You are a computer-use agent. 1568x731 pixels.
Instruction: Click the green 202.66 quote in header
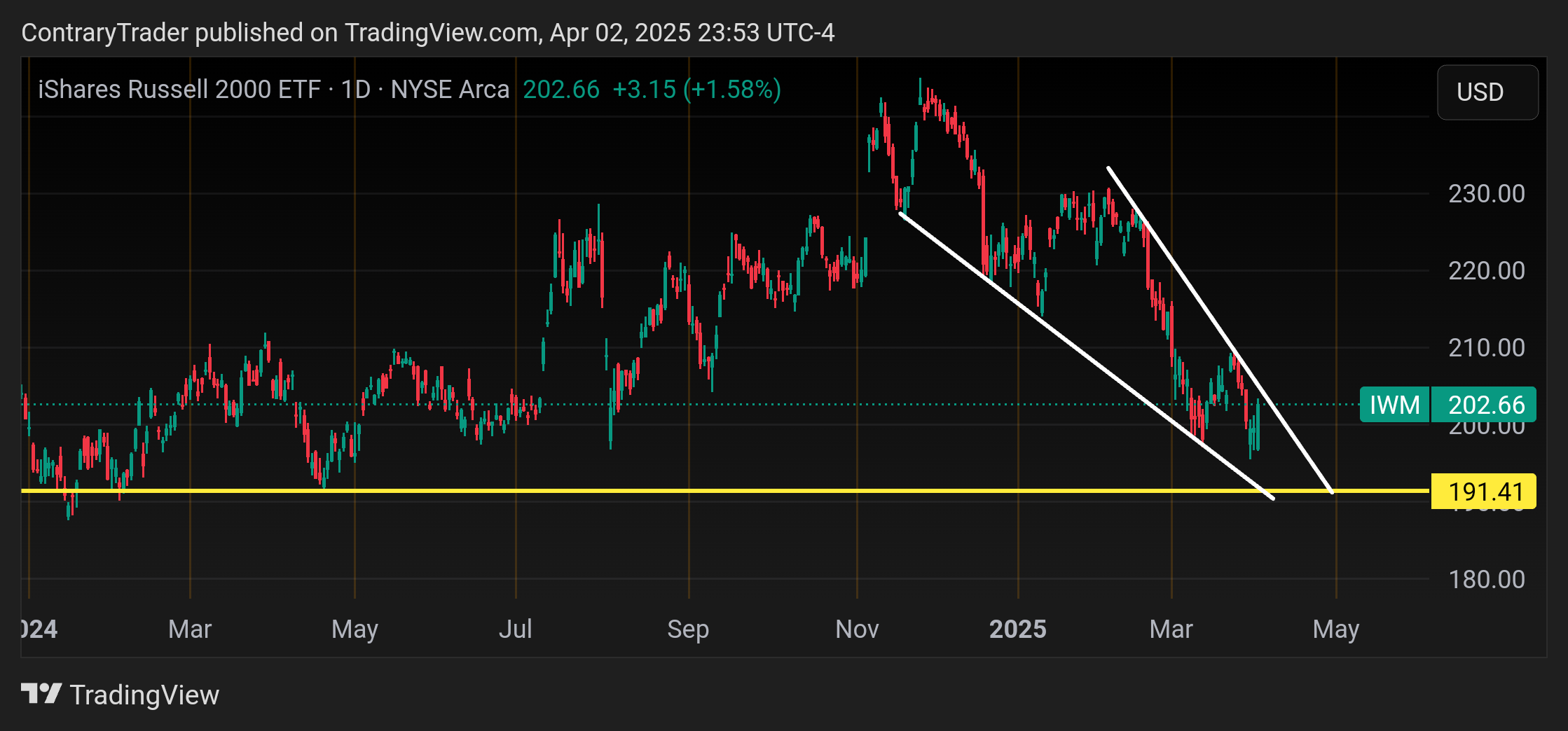(561, 90)
